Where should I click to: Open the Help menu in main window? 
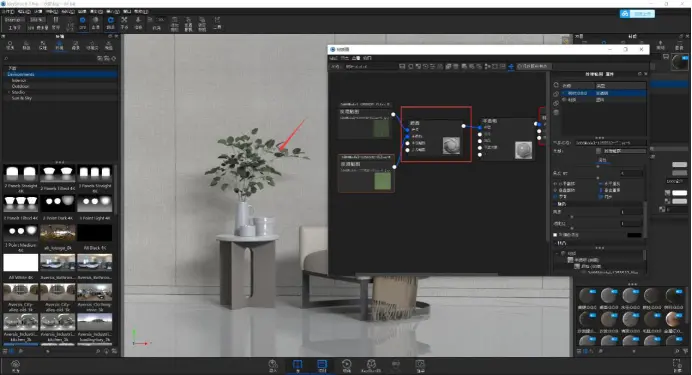coord(141,11)
